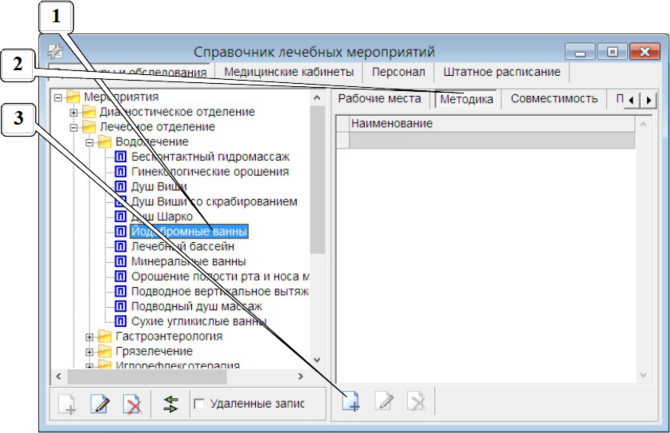Click the add record icon in left toolbar

coord(67,404)
